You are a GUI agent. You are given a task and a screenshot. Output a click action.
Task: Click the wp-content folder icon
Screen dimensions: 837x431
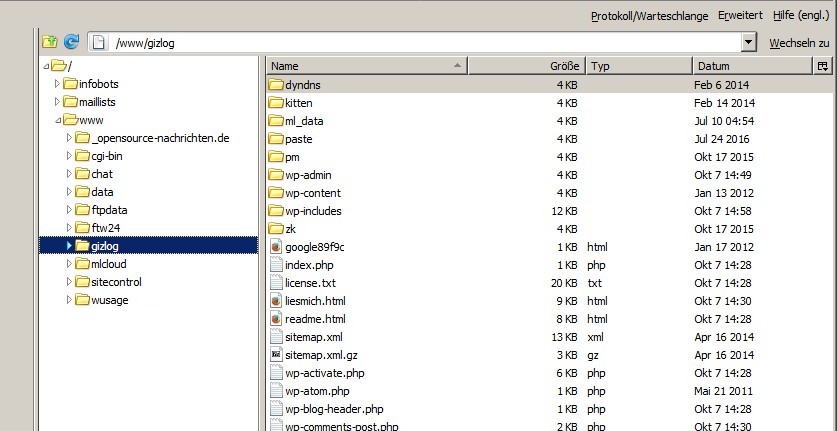coord(275,193)
